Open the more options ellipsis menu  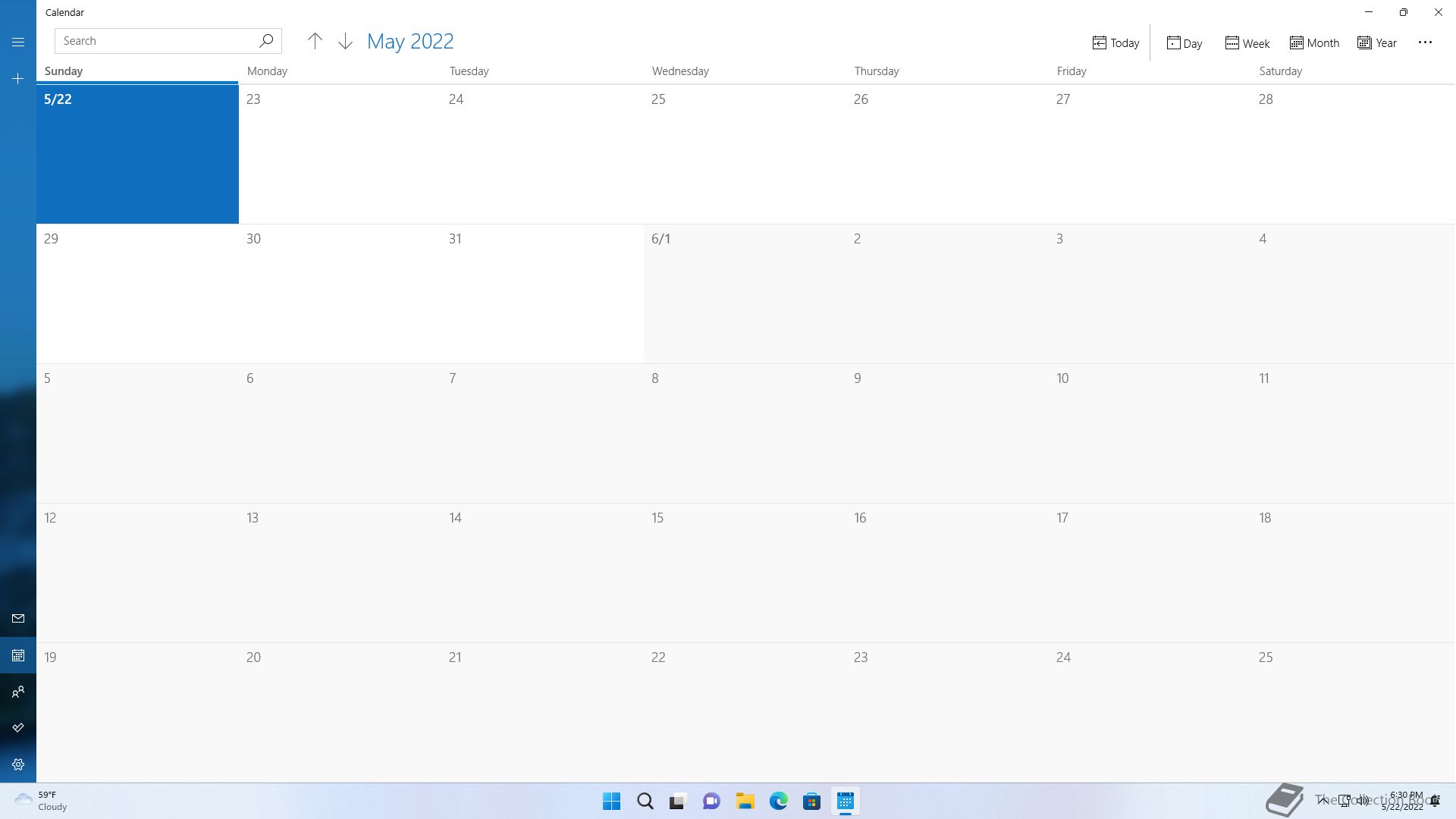[x=1425, y=42]
